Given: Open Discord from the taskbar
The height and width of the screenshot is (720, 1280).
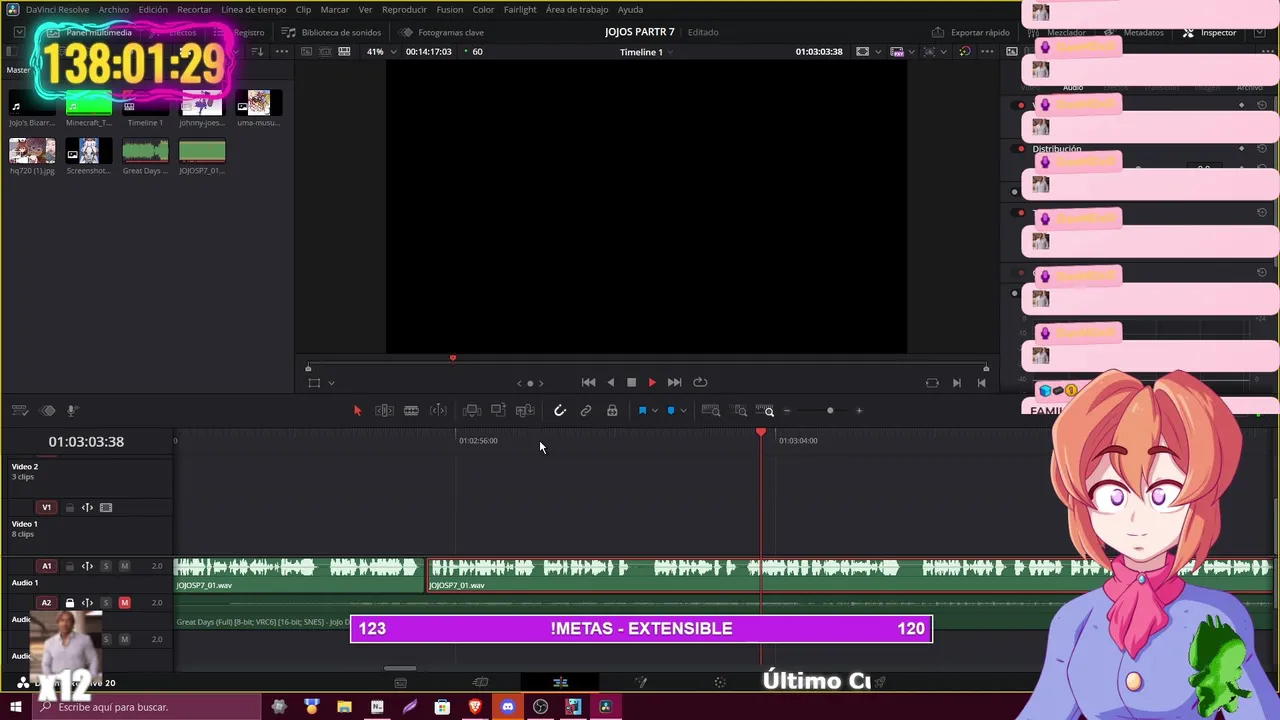Looking at the screenshot, I should pos(508,707).
